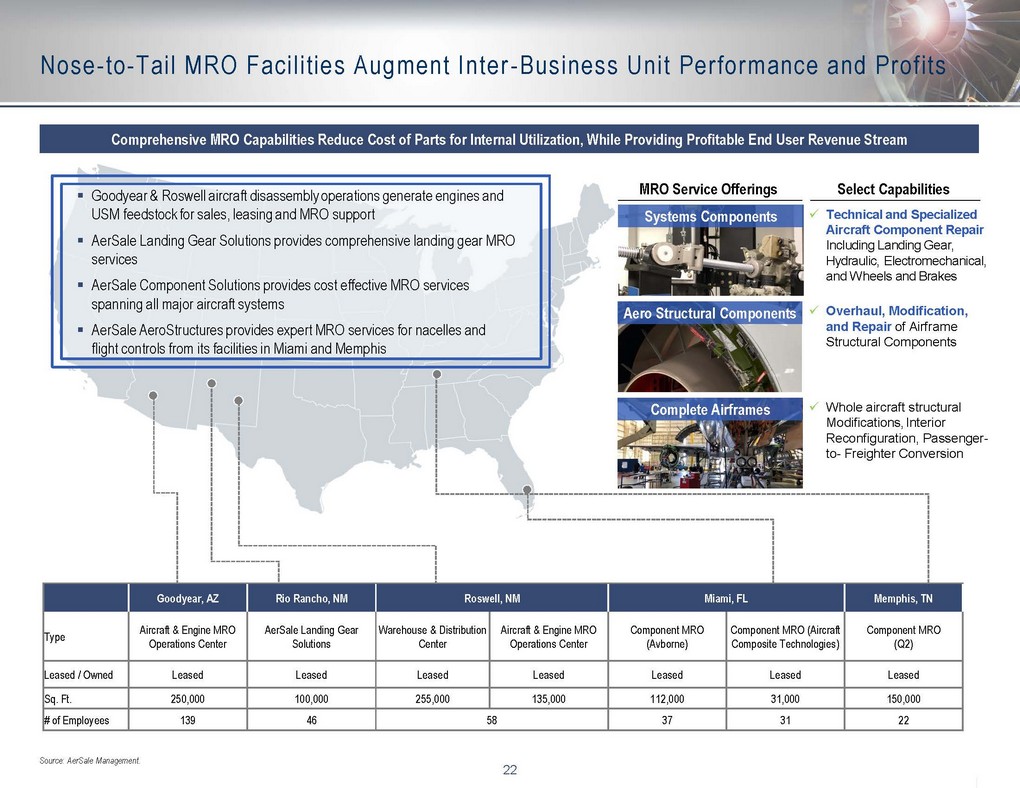The height and width of the screenshot is (788, 1020).
Task: Select the 'Roswell, NM' column header
Action: click(x=492, y=598)
